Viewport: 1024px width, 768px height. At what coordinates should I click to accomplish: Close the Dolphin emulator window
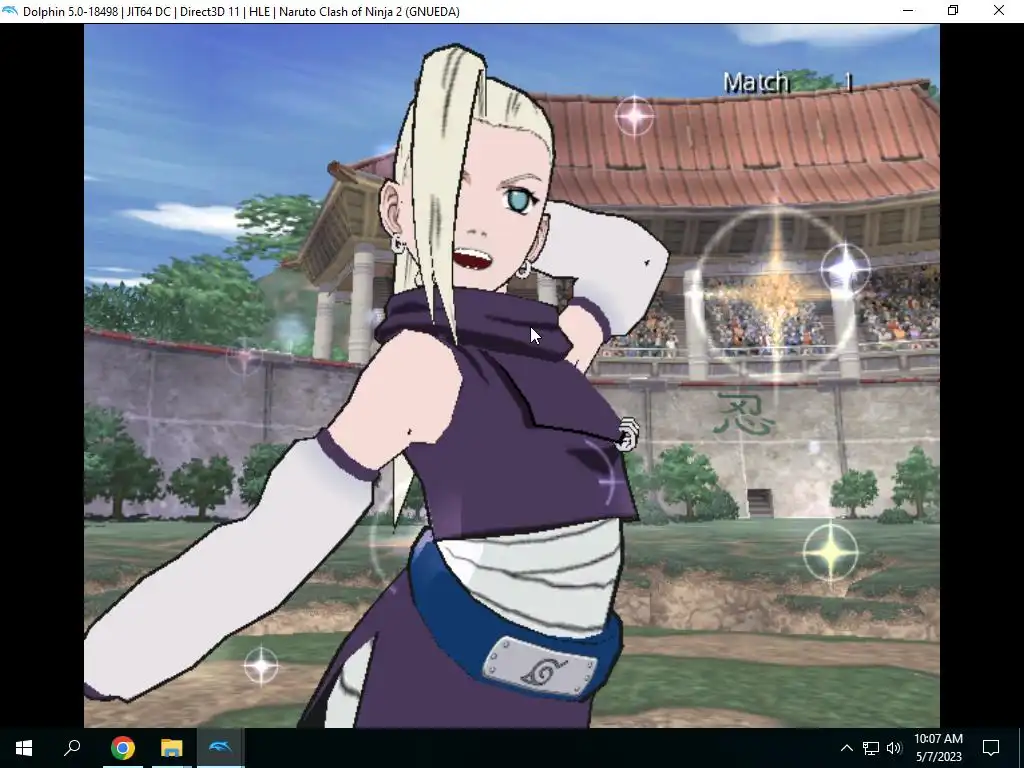(x=999, y=11)
